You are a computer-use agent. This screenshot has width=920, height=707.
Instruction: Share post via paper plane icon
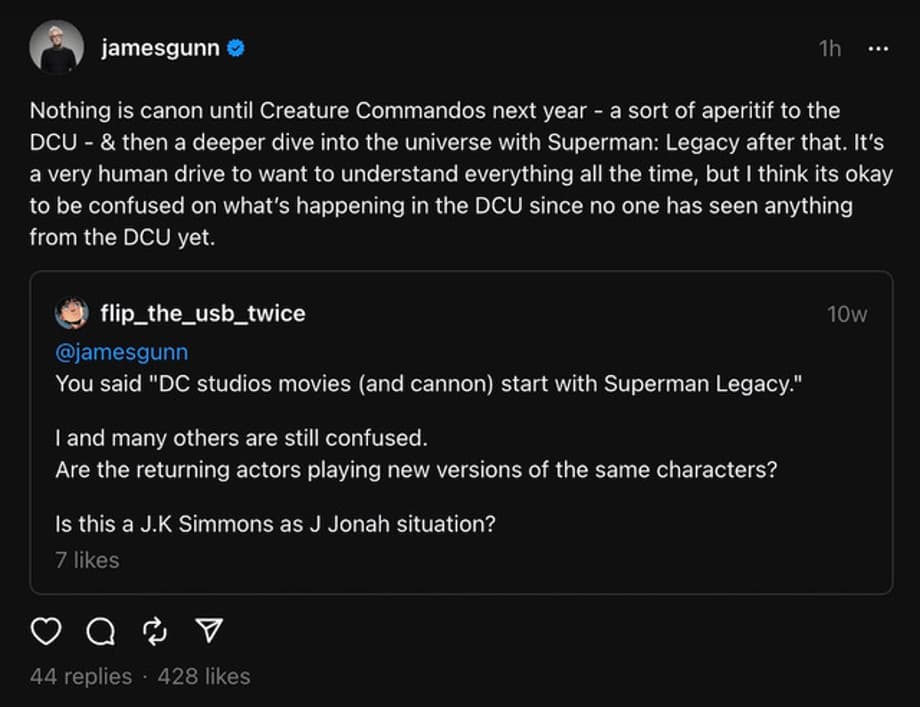coord(208,631)
